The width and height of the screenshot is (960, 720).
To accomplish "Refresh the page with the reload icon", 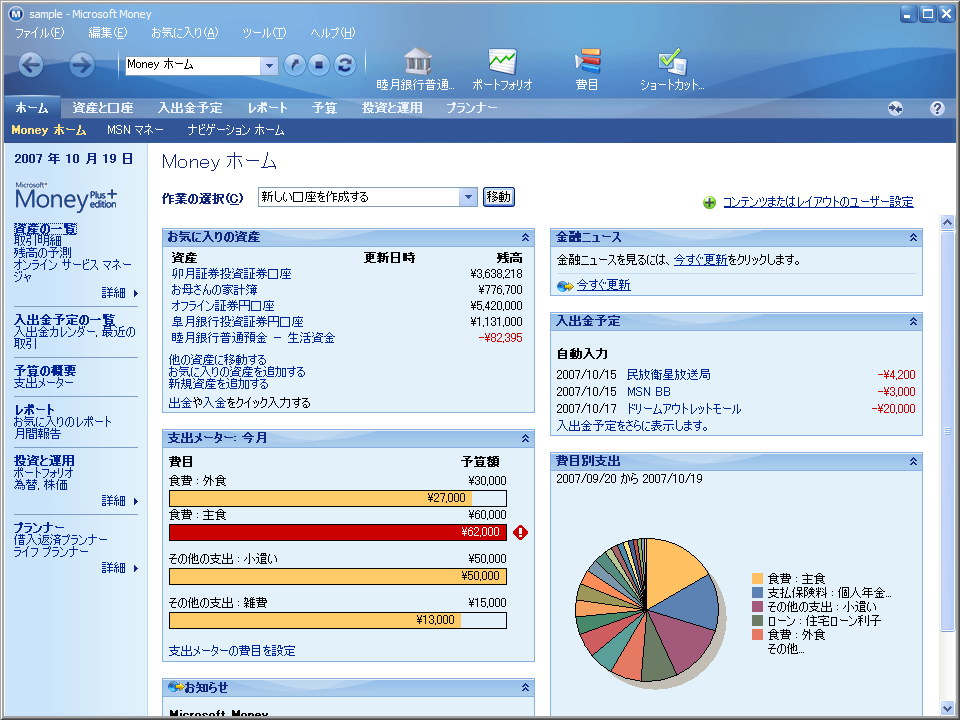I will 345,64.
